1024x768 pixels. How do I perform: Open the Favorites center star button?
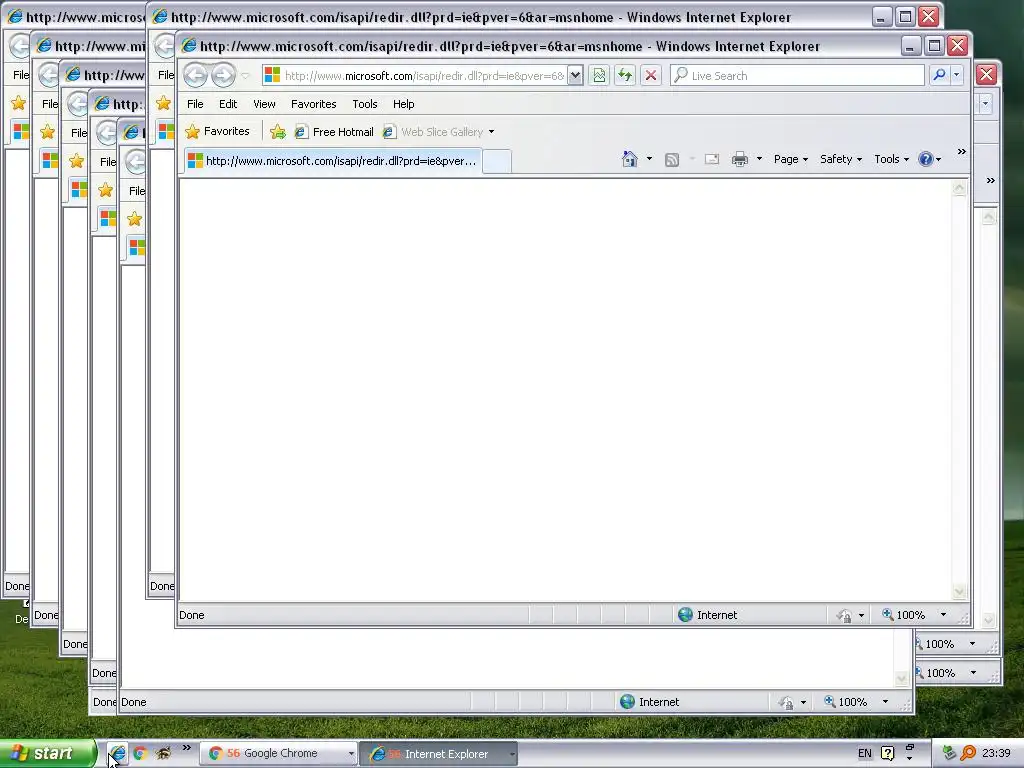(217, 131)
